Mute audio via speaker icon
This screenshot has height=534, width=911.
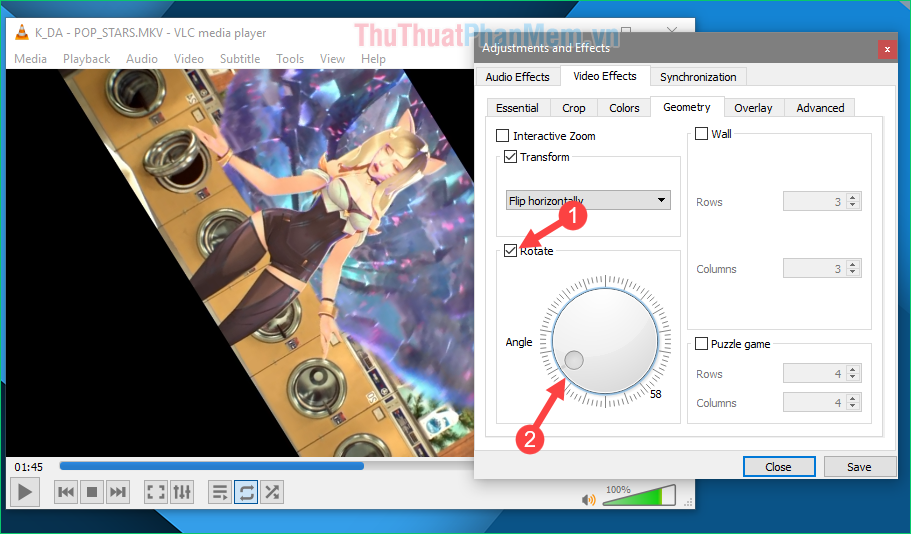point(589,499)
